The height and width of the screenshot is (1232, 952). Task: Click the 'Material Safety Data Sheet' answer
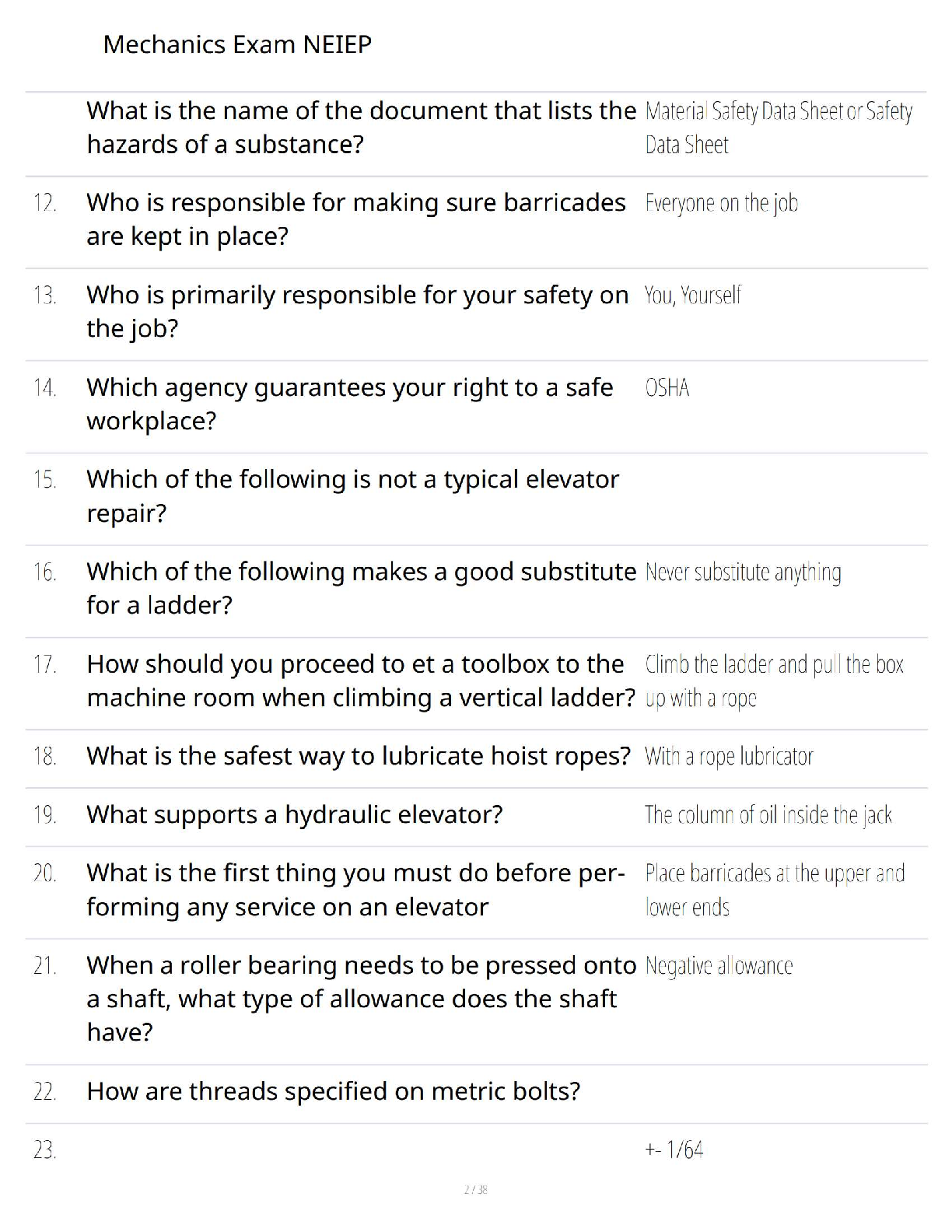click(x=779, y=128)
